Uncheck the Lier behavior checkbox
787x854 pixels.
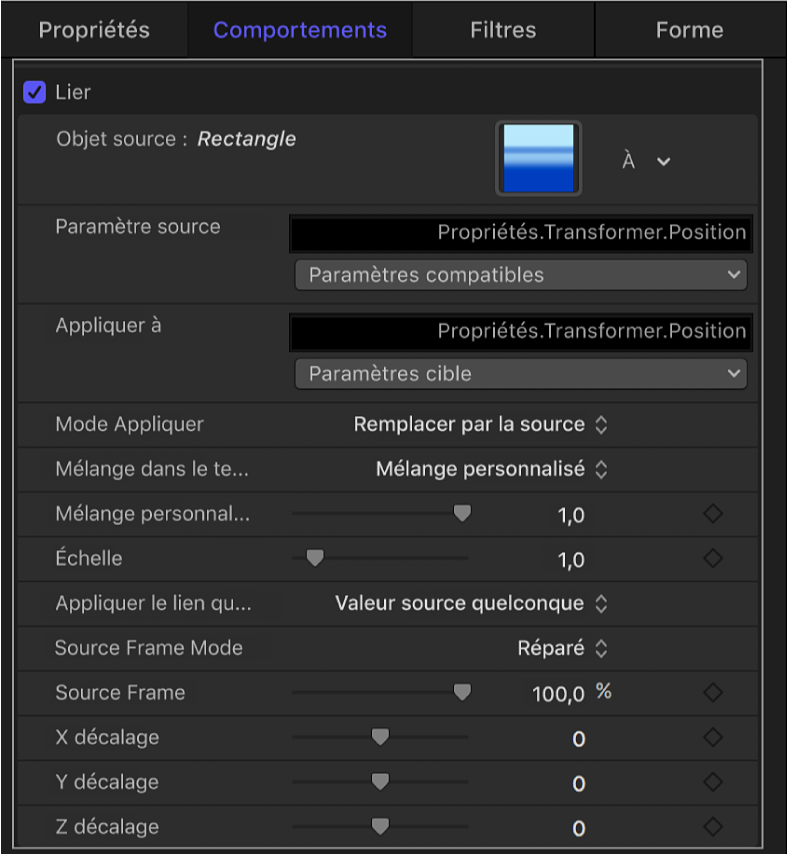(35, 93)
